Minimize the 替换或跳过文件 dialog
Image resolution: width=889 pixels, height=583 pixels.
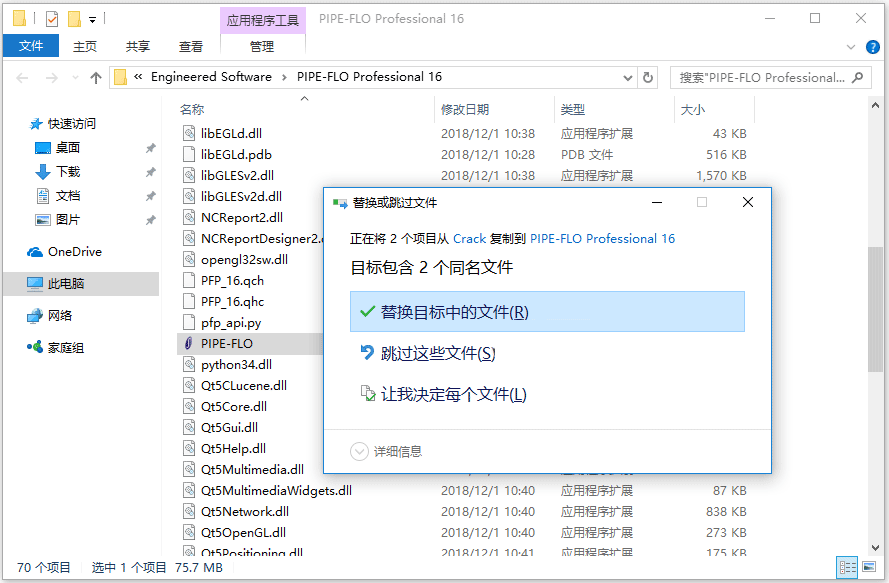pyautogui.click(x=657, y=202)
